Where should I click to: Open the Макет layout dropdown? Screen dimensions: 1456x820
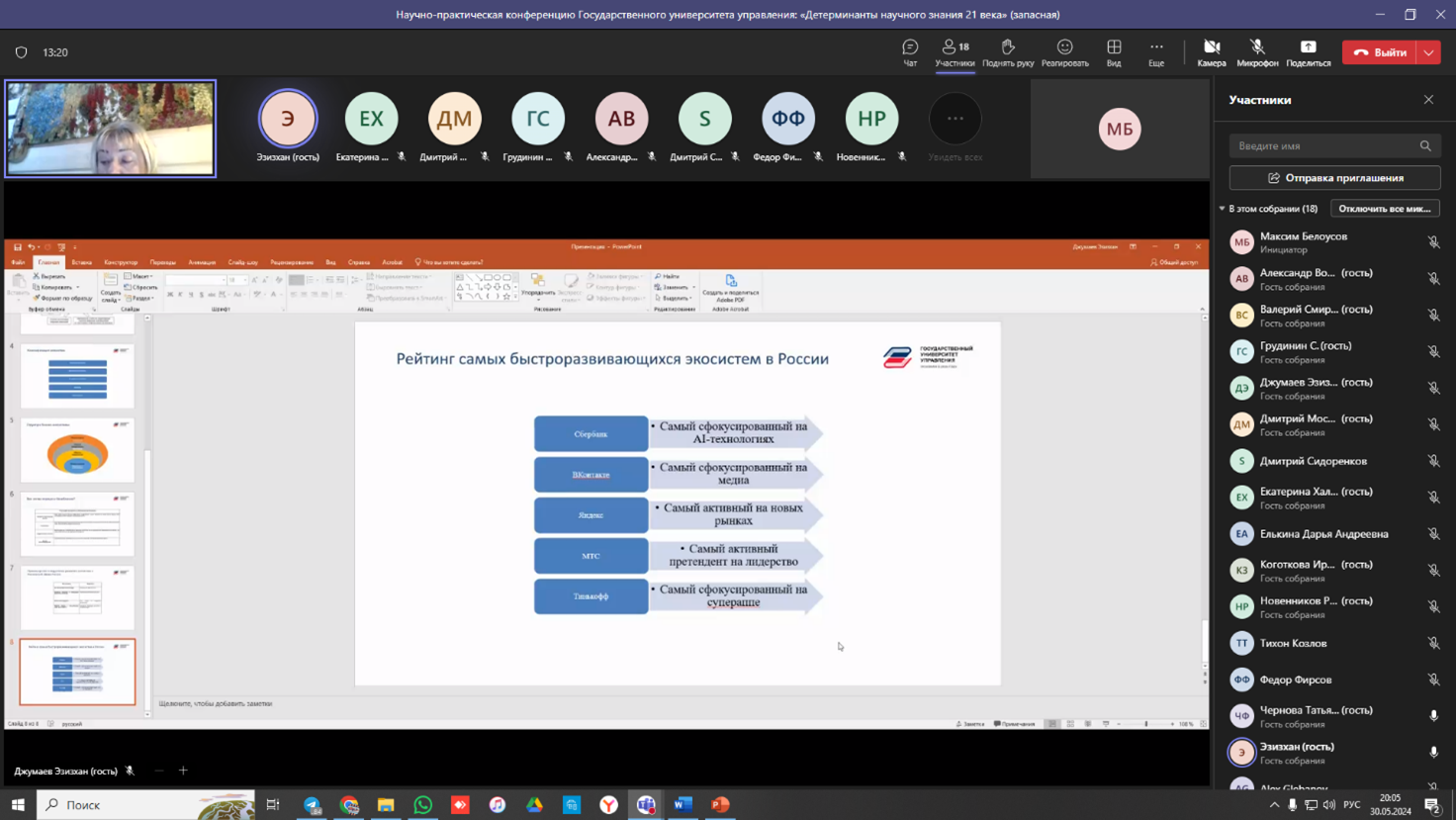point(138,277)
